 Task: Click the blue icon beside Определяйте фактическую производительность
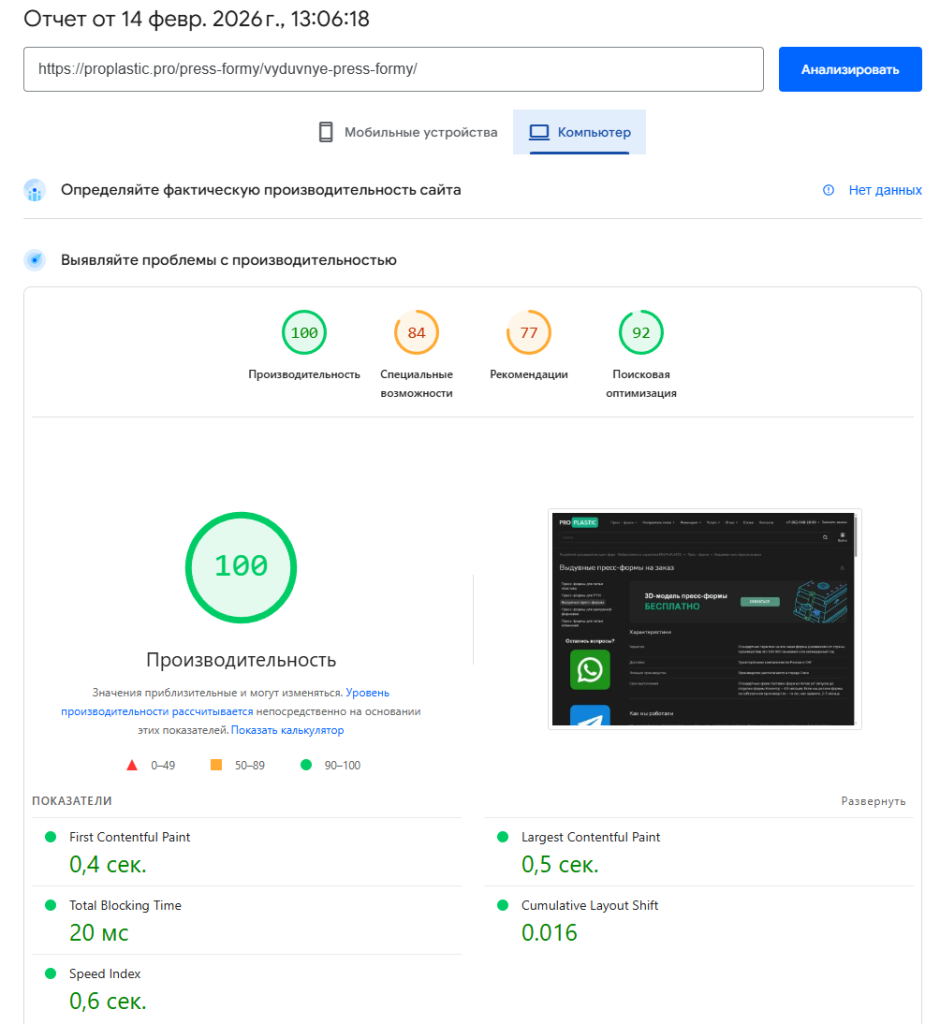pyautogui.click(x=34, y=189)
